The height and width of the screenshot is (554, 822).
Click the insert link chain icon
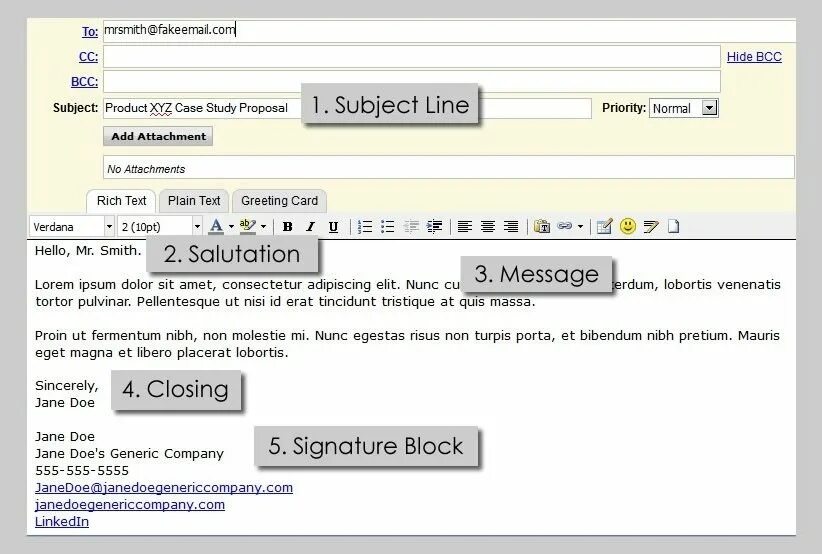point(565,226)
